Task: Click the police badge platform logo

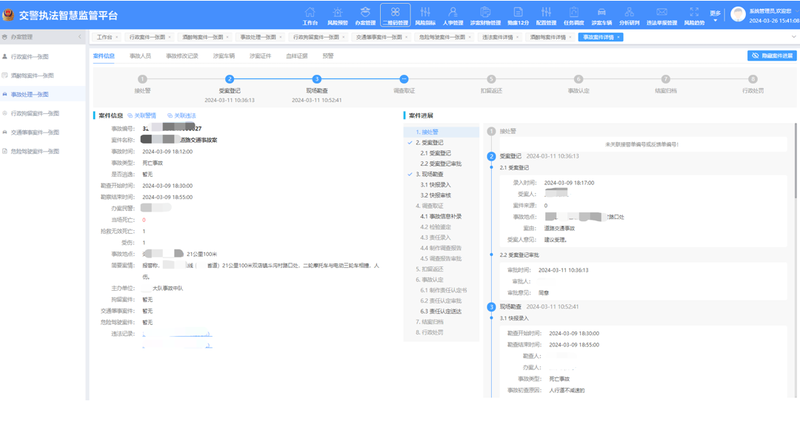Action: pos(8,15)
